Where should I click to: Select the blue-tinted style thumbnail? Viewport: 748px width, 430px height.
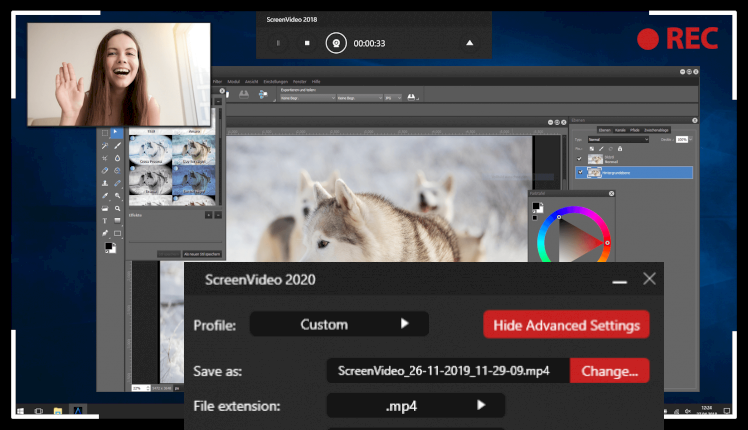click(x=194, y=180)
